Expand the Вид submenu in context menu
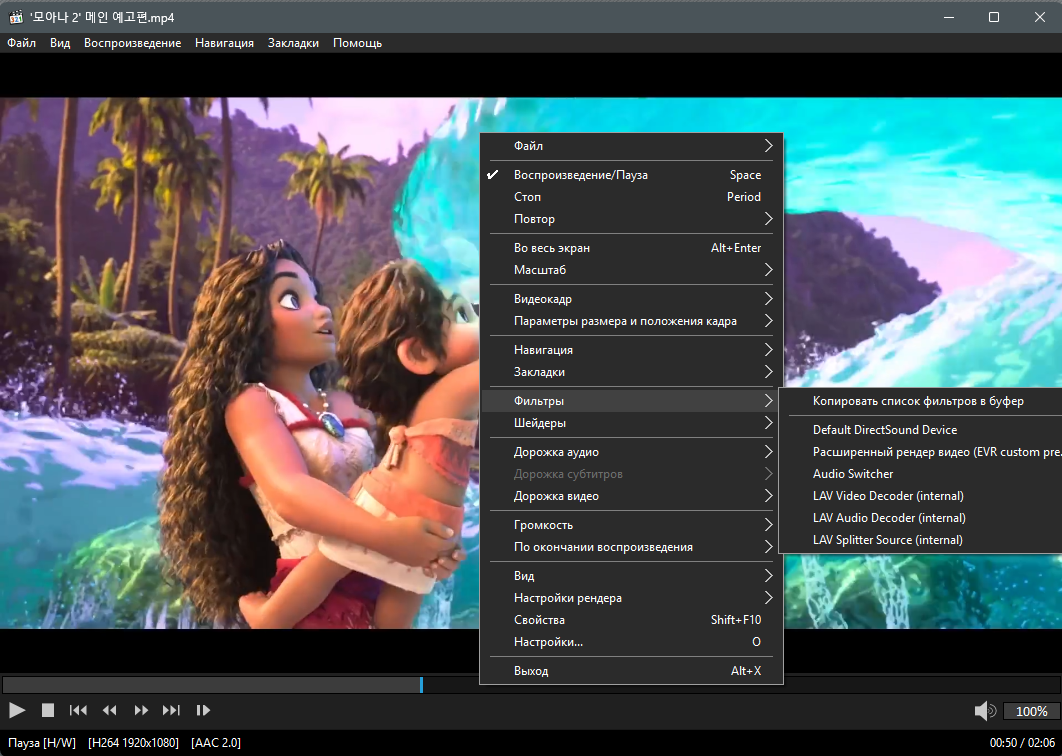This screenshot has width=1062, height=756. pyautogui.click(x=631, y=576)
